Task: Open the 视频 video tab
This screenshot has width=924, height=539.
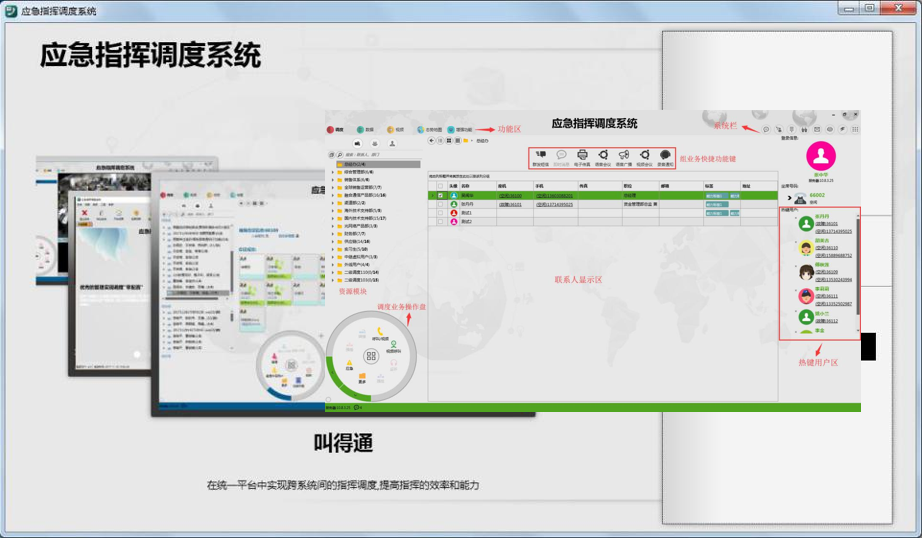Action: pos(395,130)
